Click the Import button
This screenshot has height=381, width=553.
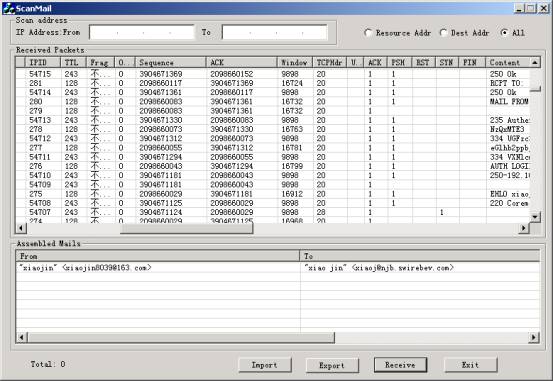tap(265, 365)
